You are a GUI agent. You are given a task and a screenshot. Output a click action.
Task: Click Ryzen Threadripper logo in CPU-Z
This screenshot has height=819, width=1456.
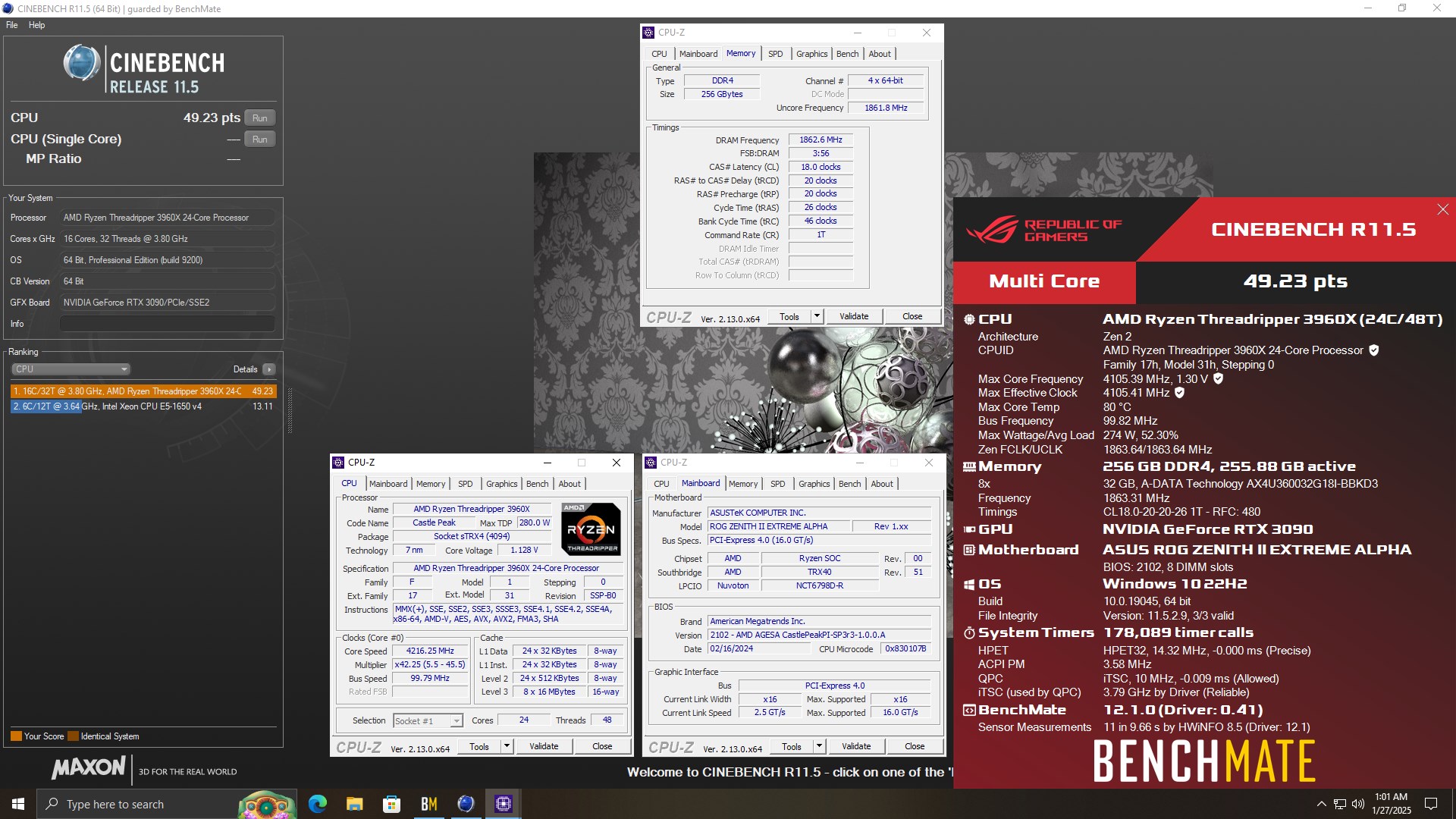tap(591, 529)
